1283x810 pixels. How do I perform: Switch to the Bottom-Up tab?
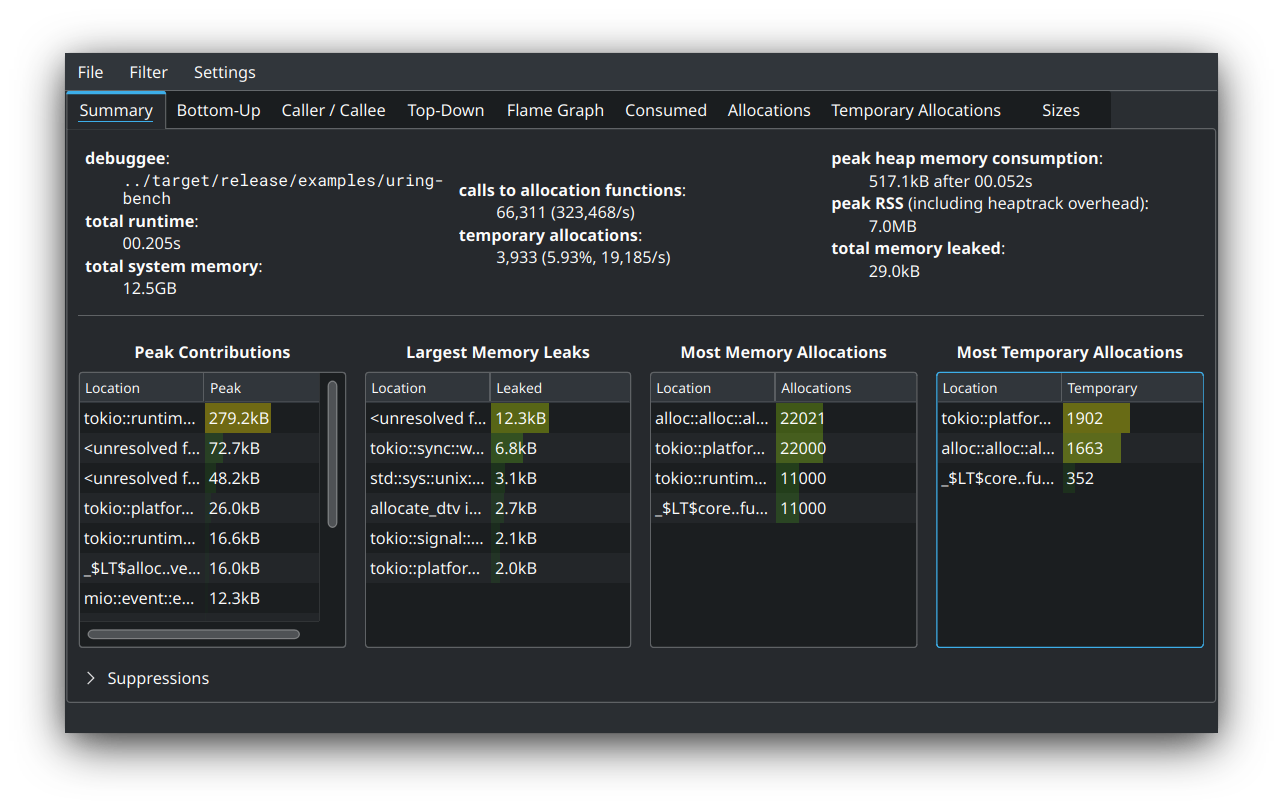coord(218,110)
